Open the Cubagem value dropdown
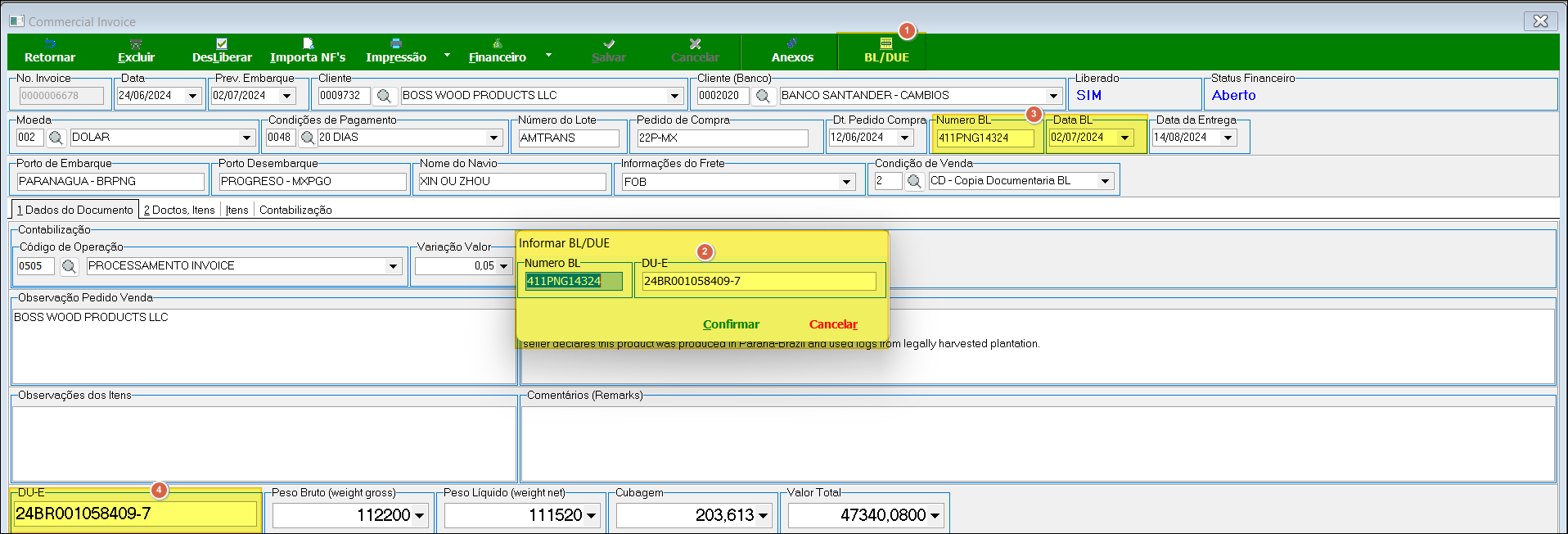 coord(764,516)
